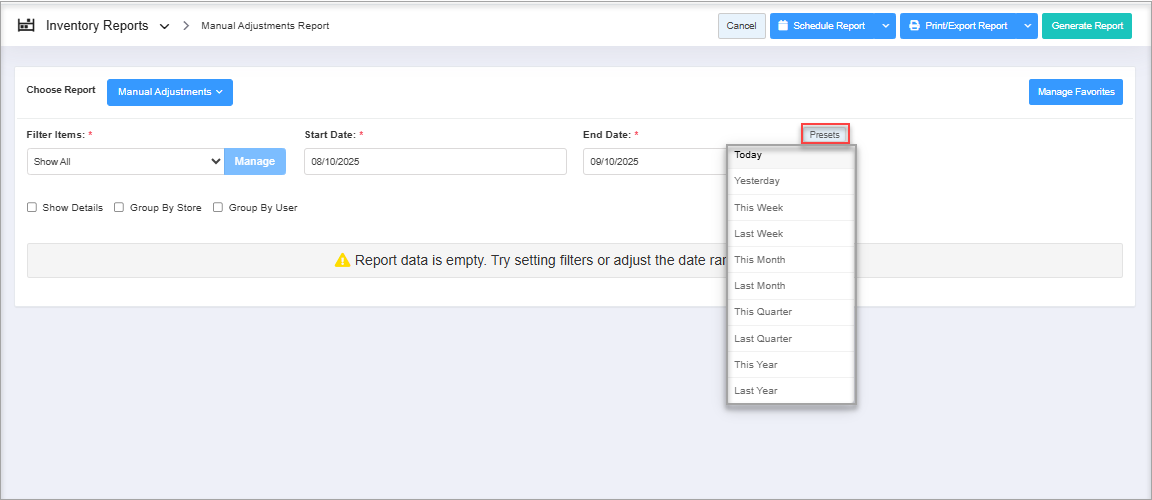Screen dimensions: 1152x500
Task: Click the Generate Report button
Action: (x=1087, y=26)
